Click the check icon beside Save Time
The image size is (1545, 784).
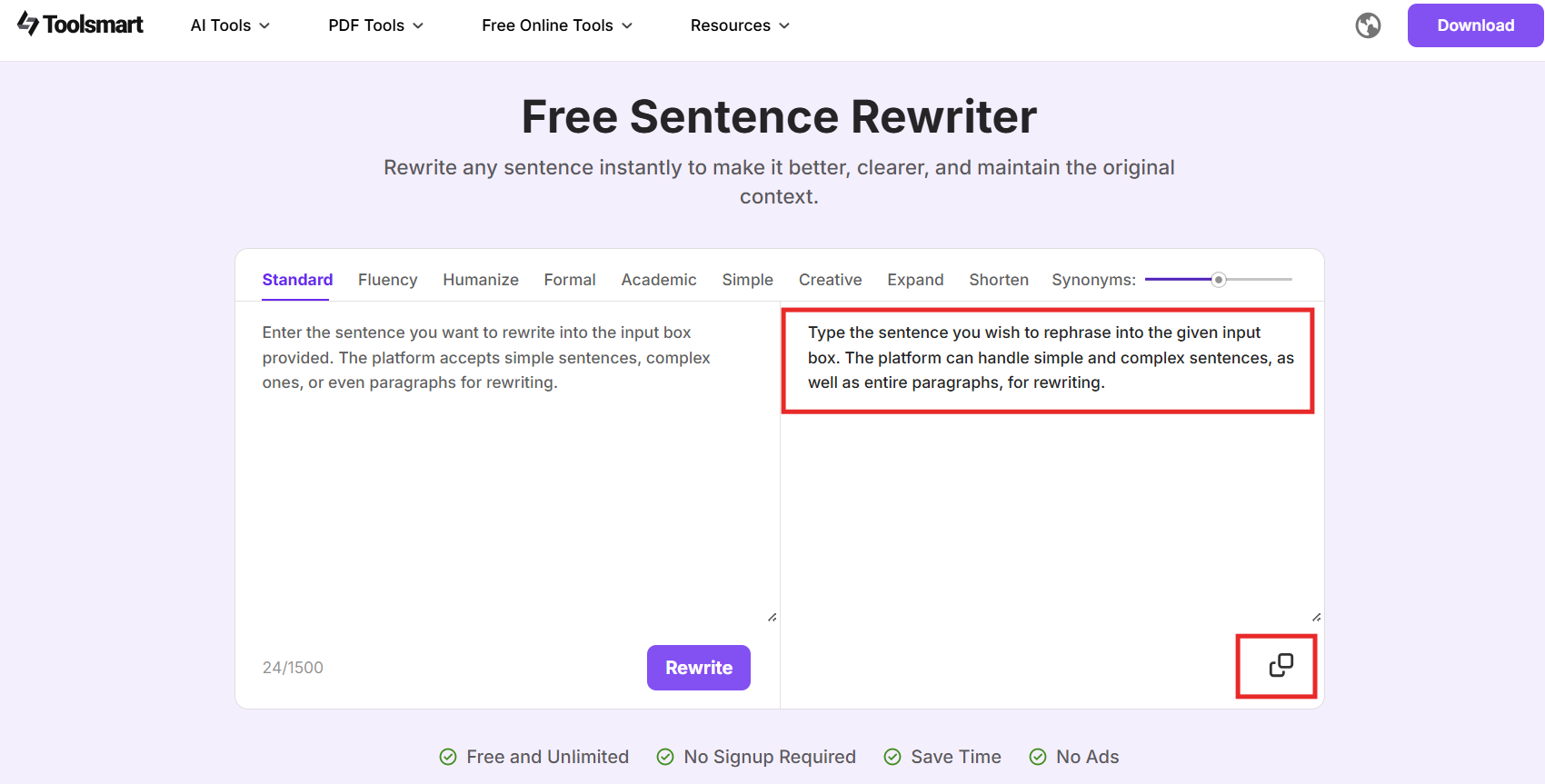tap(892, 757)
